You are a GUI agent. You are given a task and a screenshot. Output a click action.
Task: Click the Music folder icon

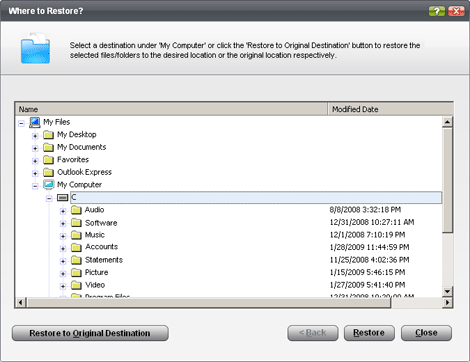coord(76,235)
